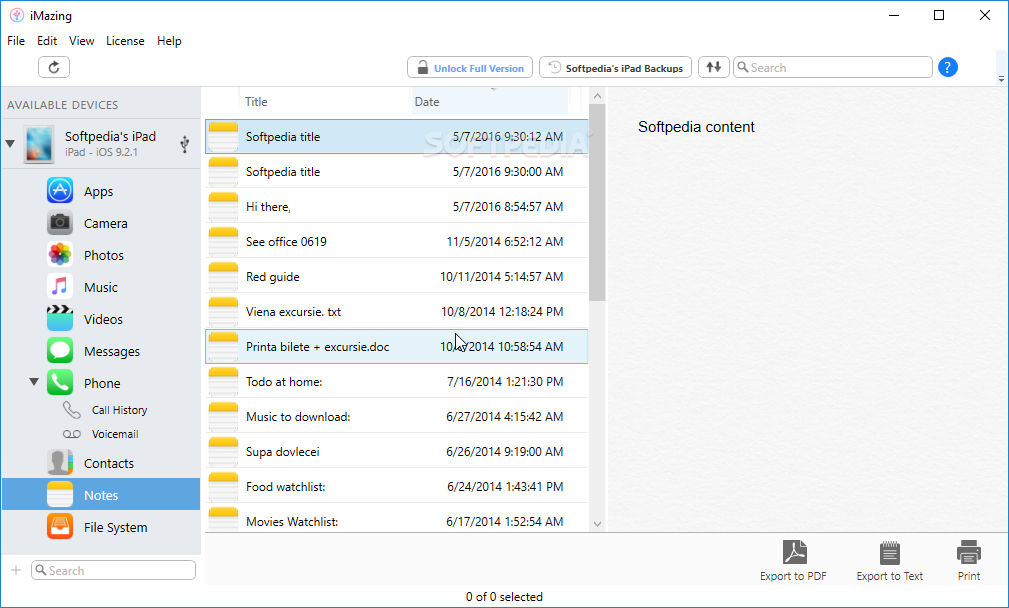Viewport: 1009px width, 608px height.
Task: Click date 11/5/2014 6:52:12 AM
Action: point(504,241)
